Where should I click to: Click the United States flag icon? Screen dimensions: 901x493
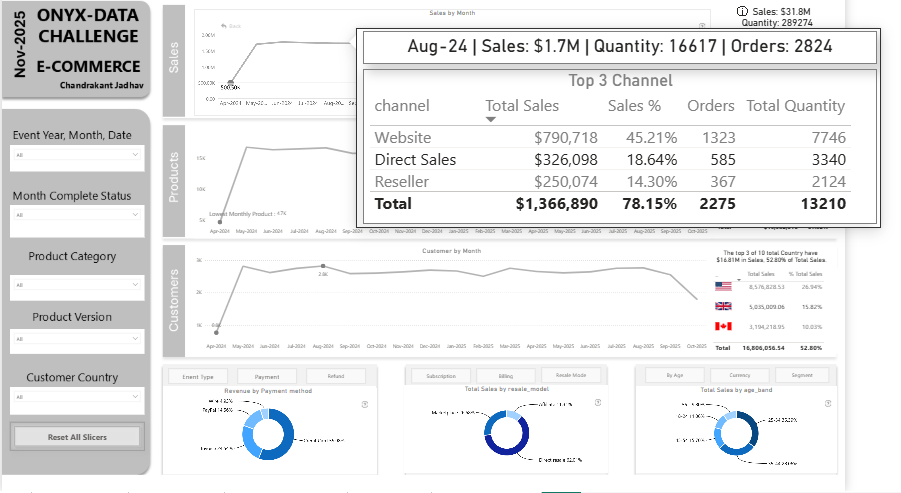pos(723,286)
